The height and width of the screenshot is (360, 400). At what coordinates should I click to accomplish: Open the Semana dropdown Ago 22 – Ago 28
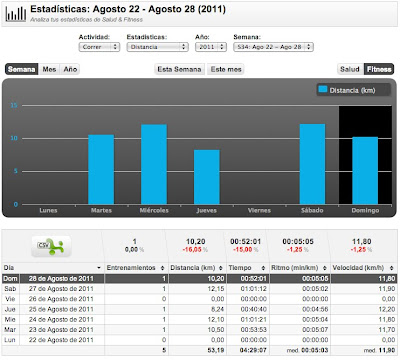273,47
